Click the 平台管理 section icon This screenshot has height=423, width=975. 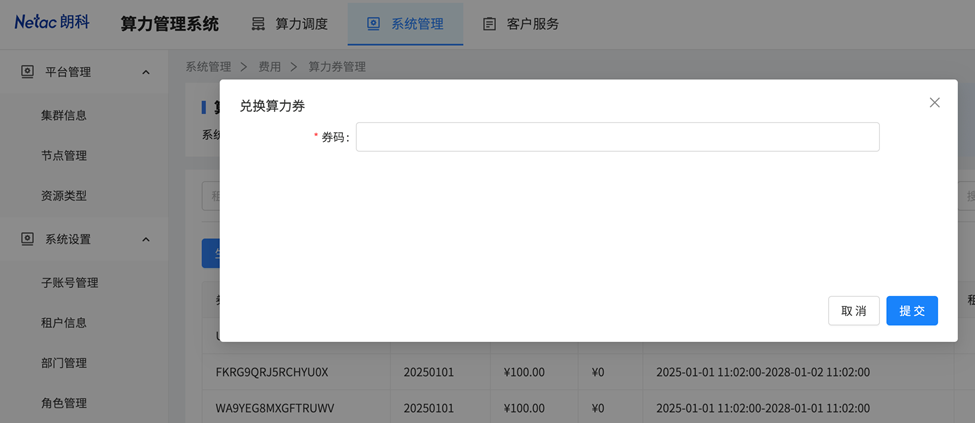27,72
